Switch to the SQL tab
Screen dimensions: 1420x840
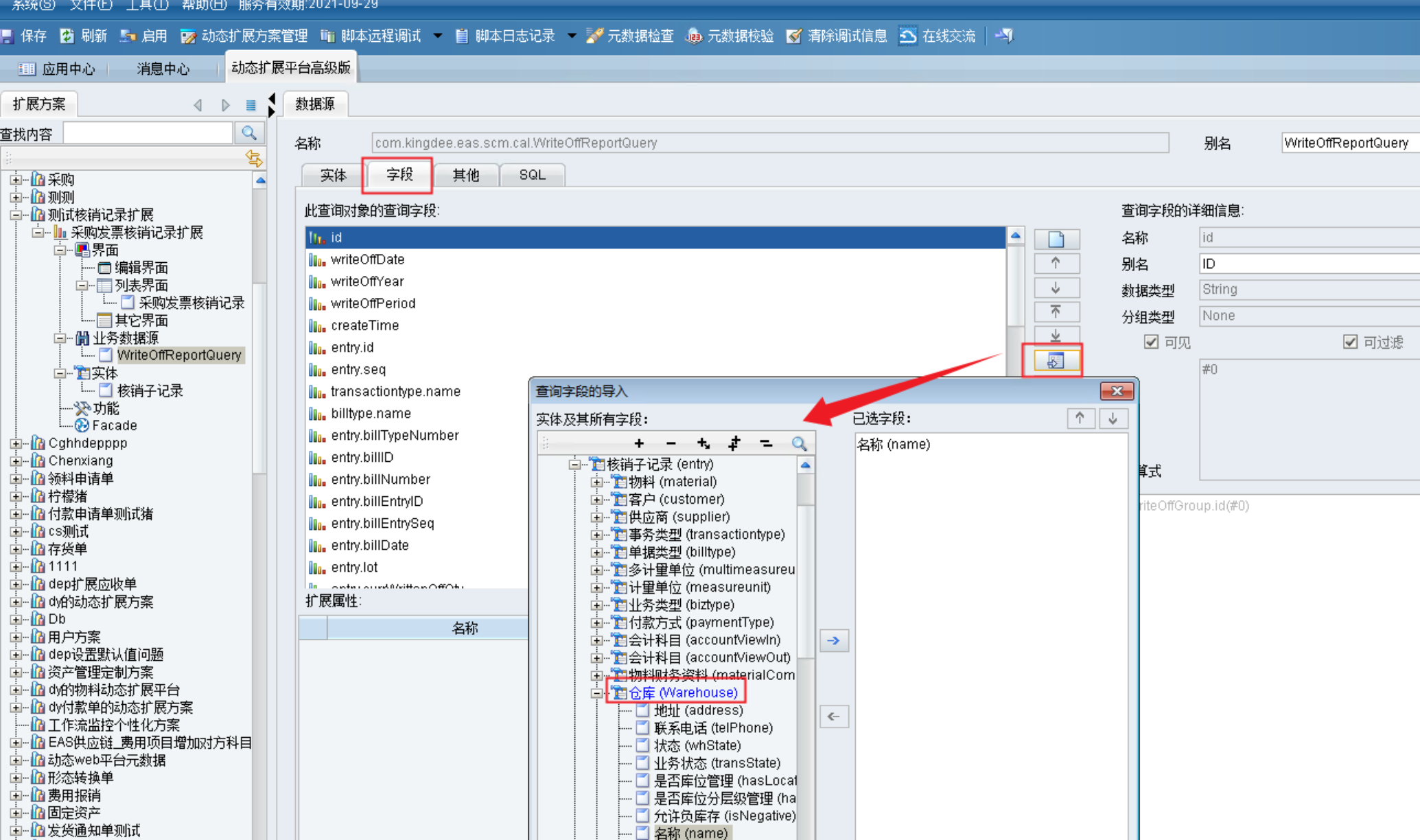(x=532, y=175)
